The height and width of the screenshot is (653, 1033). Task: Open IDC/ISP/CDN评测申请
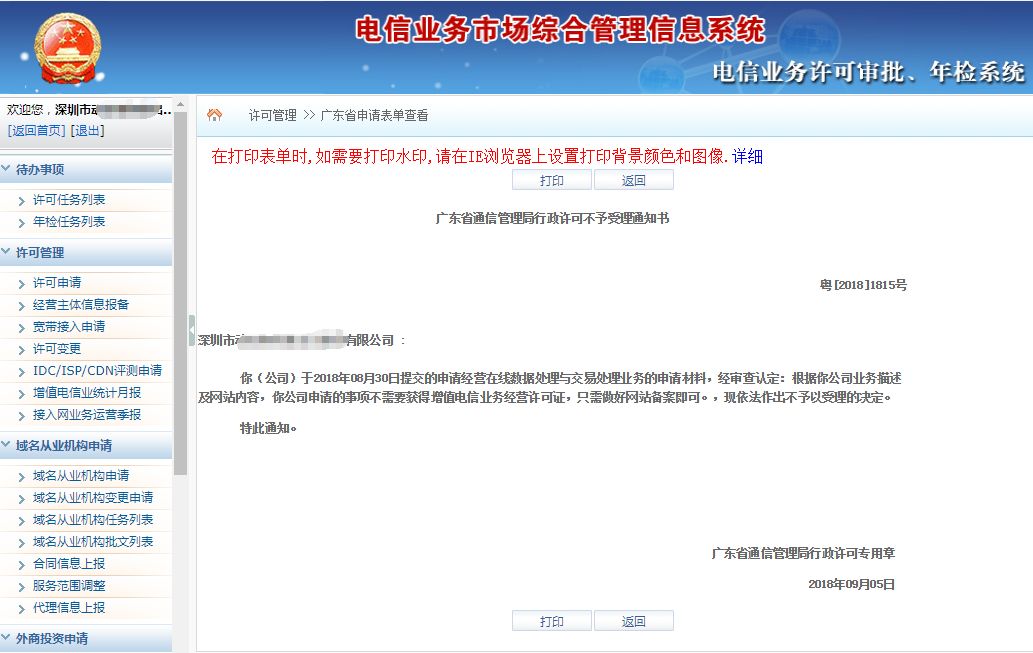[x=98, y=370]
